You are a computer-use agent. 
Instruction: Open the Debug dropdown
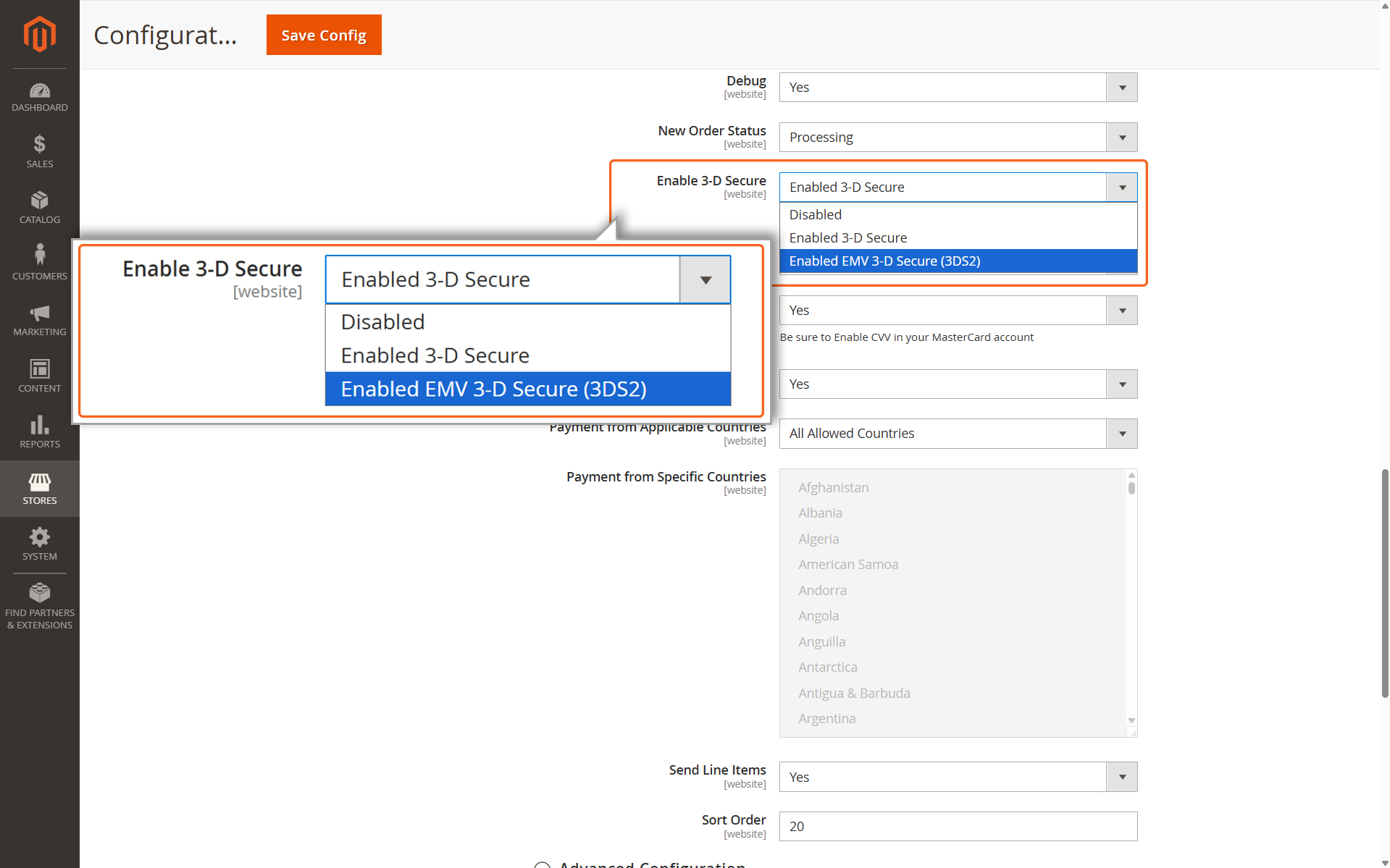pyautogui.click(x=958, y=88)
